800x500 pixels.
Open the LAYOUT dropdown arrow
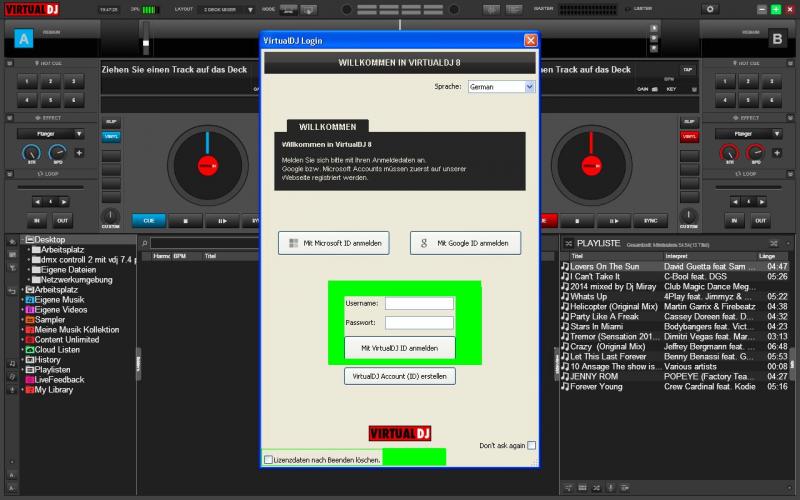250,10
